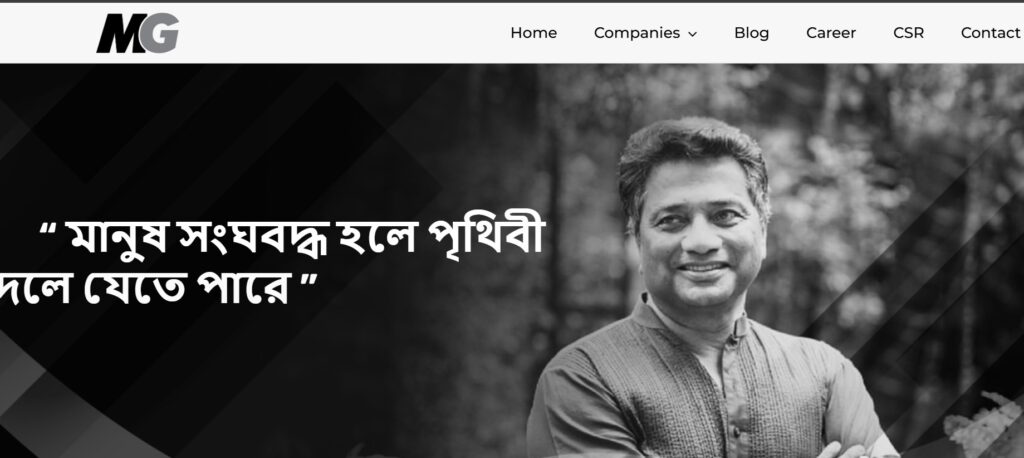Go to the Home page

click(534, 33)
